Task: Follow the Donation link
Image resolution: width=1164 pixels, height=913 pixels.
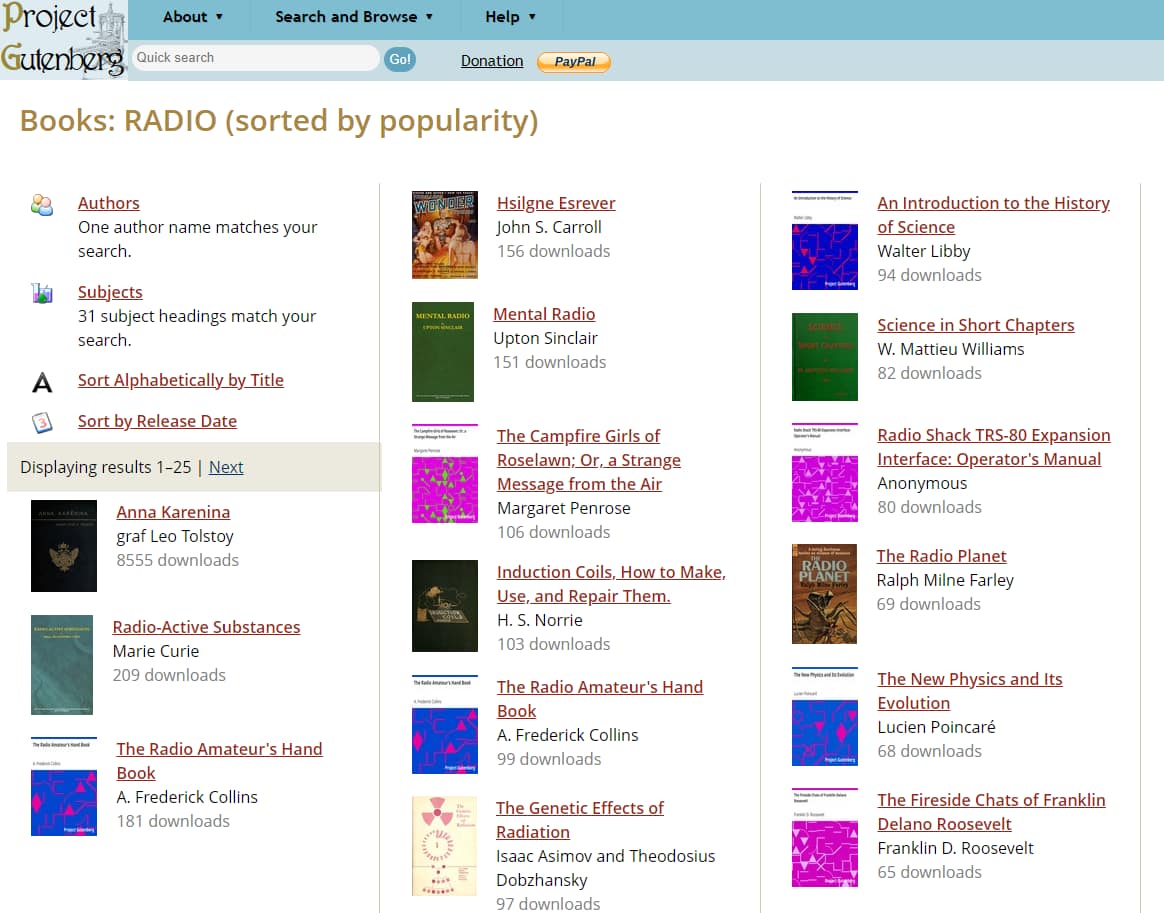Action: click(x=492, y=61)
